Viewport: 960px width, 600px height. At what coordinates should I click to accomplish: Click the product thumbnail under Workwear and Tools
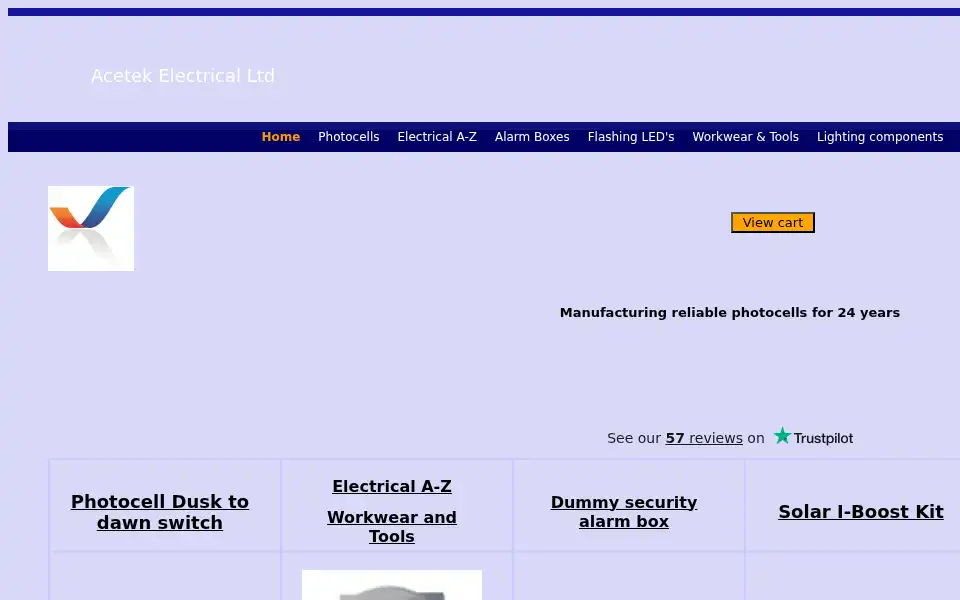392,585
